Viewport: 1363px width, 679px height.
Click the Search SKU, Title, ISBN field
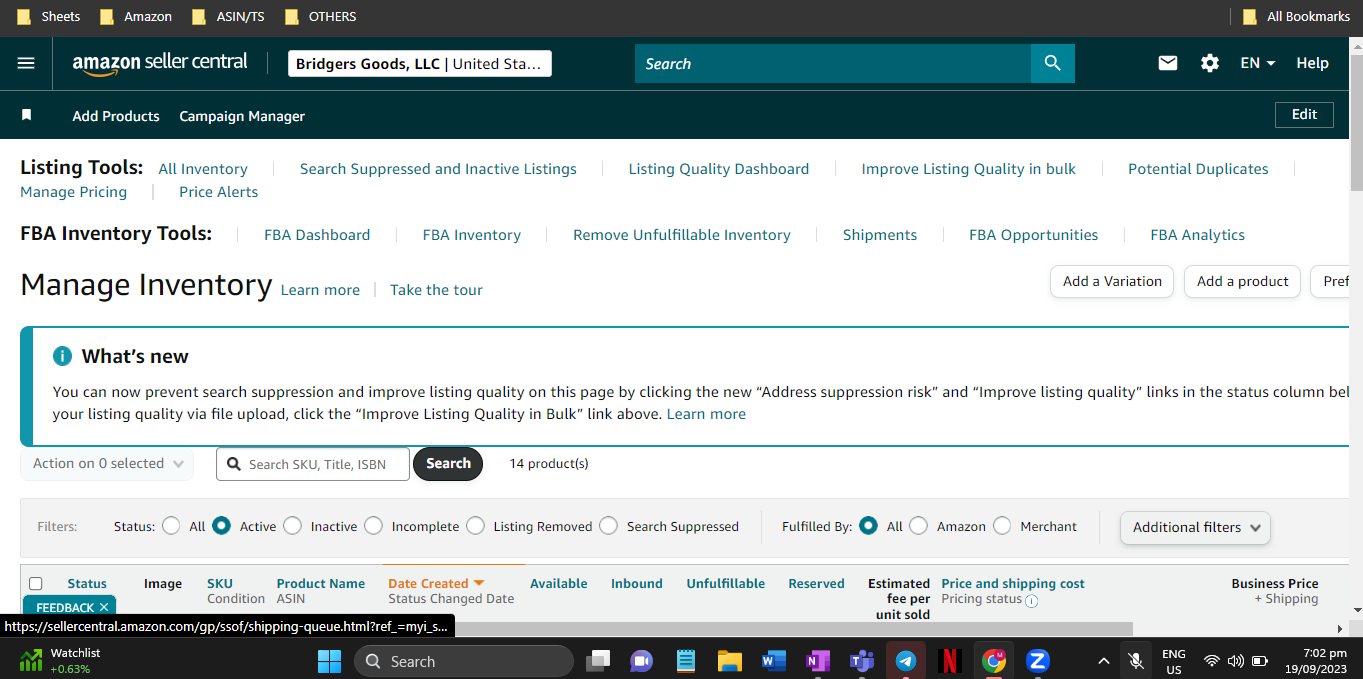coord(313,464)
